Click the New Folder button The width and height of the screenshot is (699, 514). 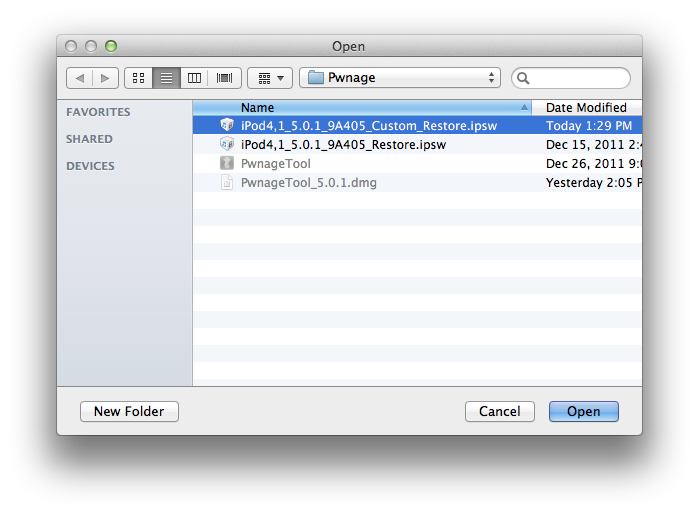(x=129, y=411)
